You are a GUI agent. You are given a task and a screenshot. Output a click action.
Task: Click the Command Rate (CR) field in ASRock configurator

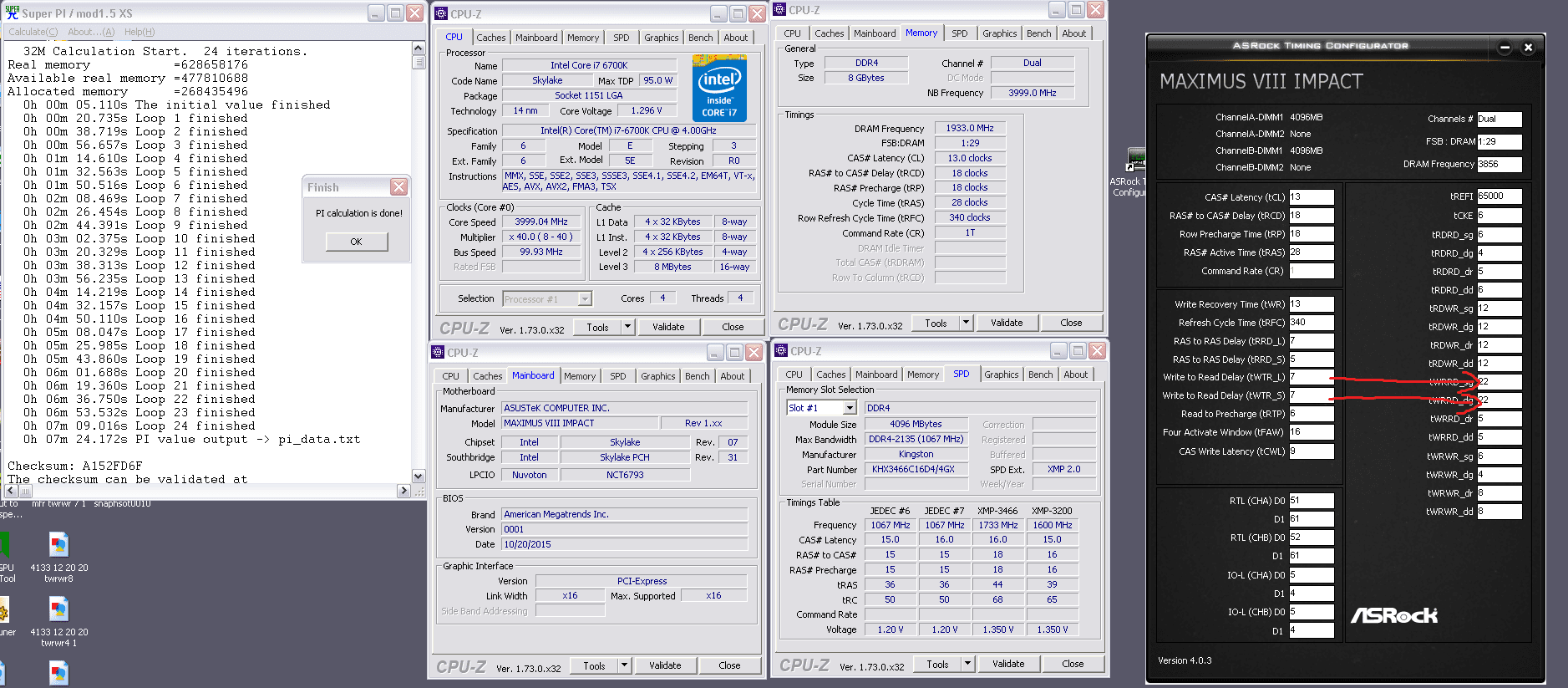click(1312, 271)
